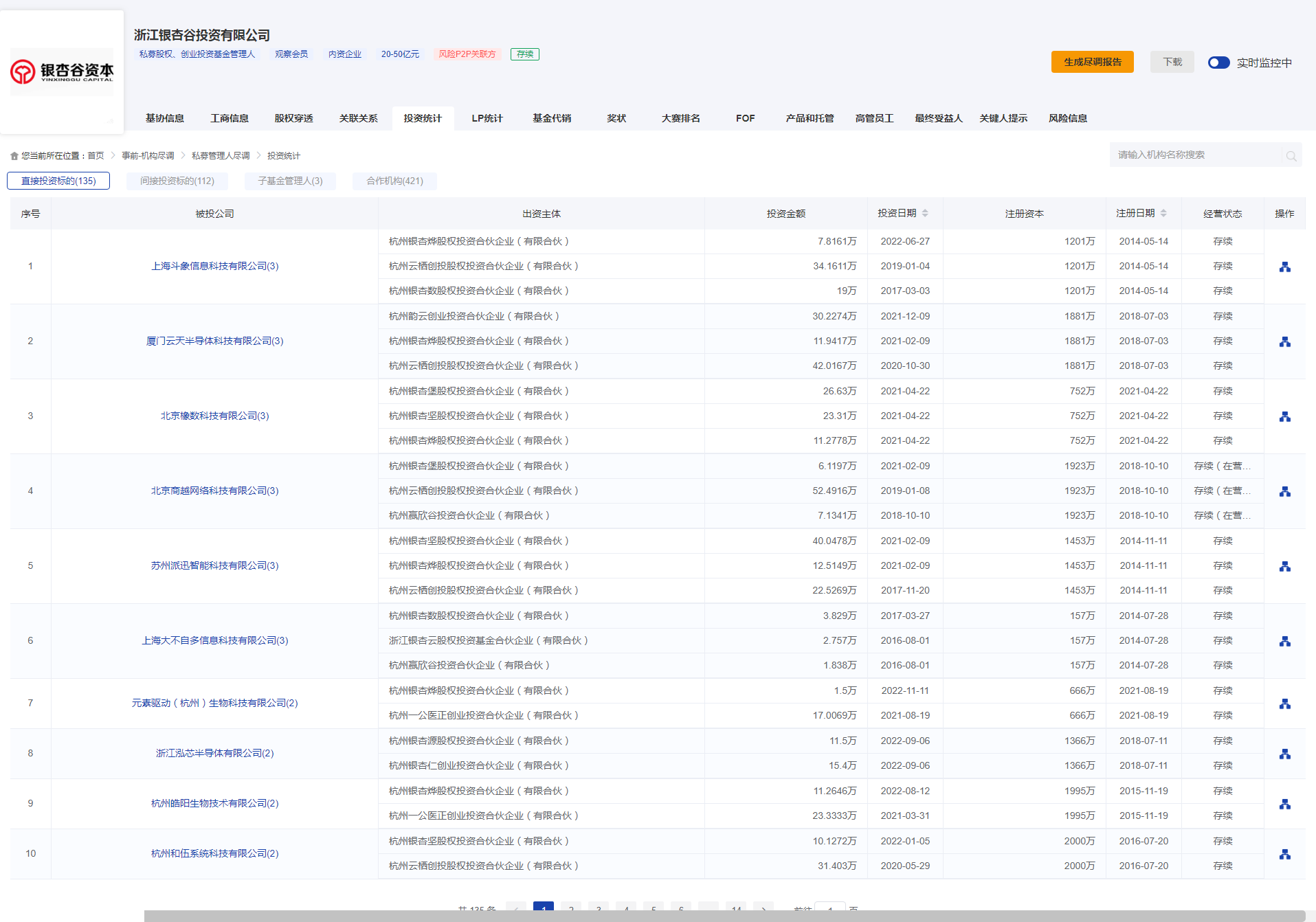Click the home icon in the breadcrumb
The width and height of the screenshot is (1316, 922).
(14, 156)
